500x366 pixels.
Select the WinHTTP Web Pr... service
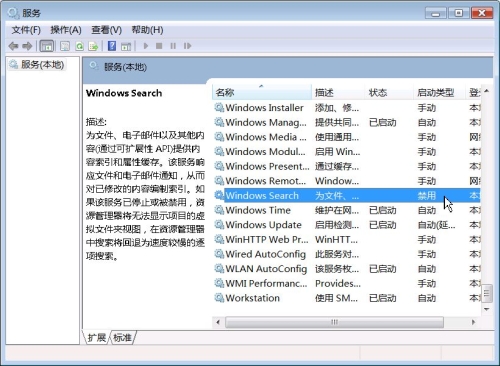click(267, 239)
